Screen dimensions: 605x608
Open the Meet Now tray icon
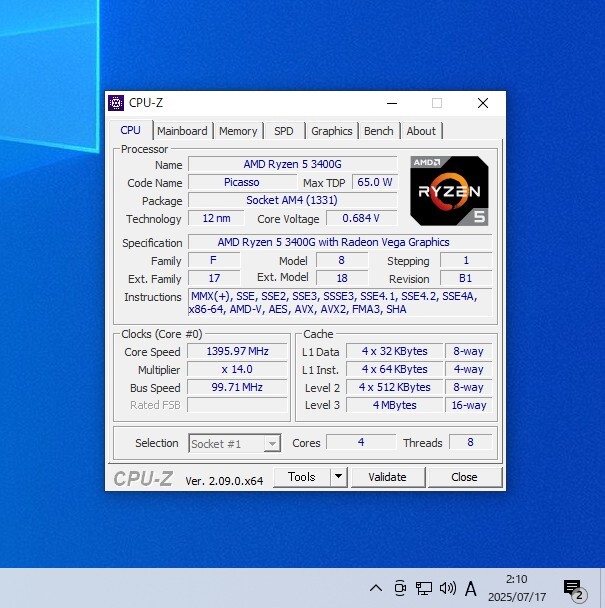tap(400, 588)
